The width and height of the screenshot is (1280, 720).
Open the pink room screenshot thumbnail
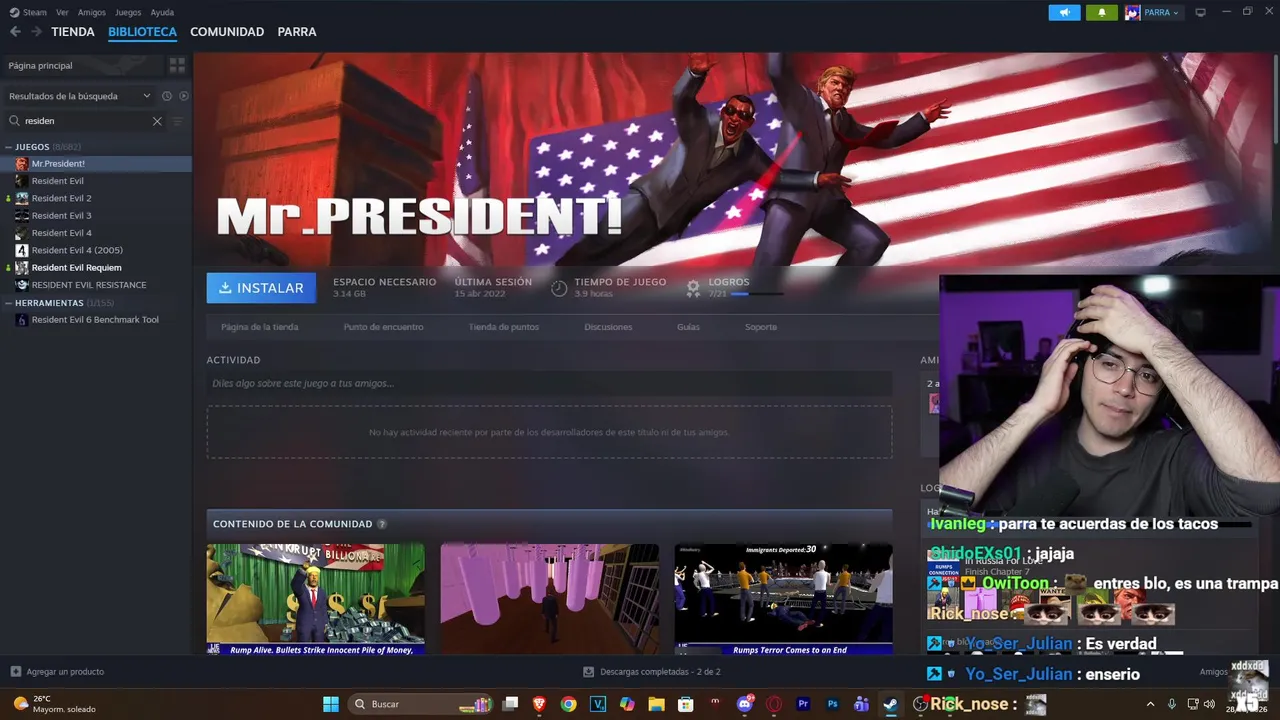pyautogui.click(x=549, y=599)
